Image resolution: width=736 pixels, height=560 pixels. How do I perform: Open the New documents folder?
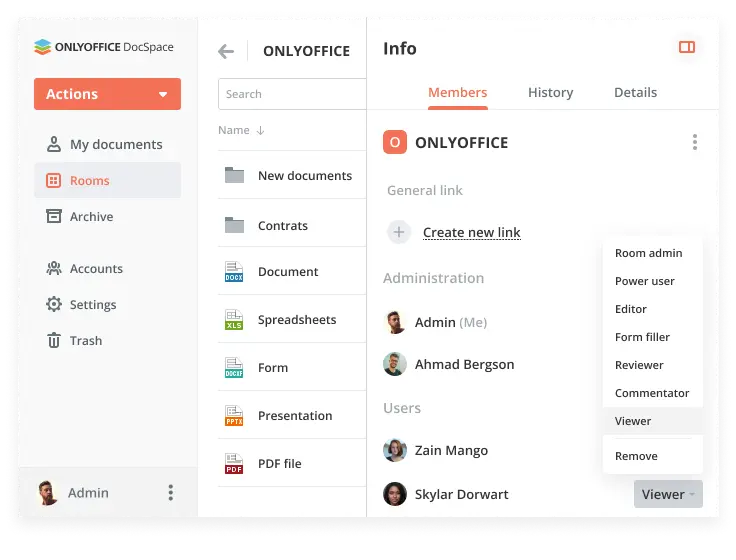pyautogui.click(x=292, y=176)
